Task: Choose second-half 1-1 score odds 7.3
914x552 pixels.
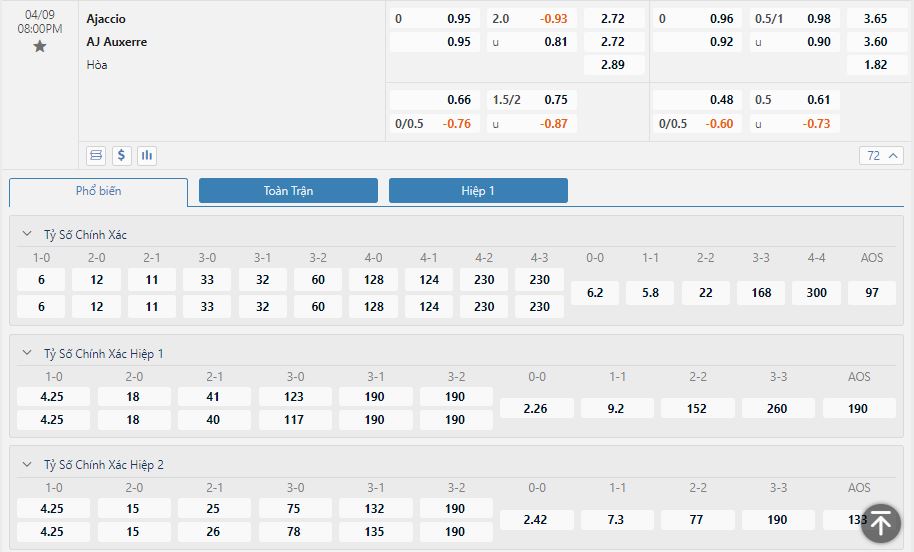Action: 616,519
